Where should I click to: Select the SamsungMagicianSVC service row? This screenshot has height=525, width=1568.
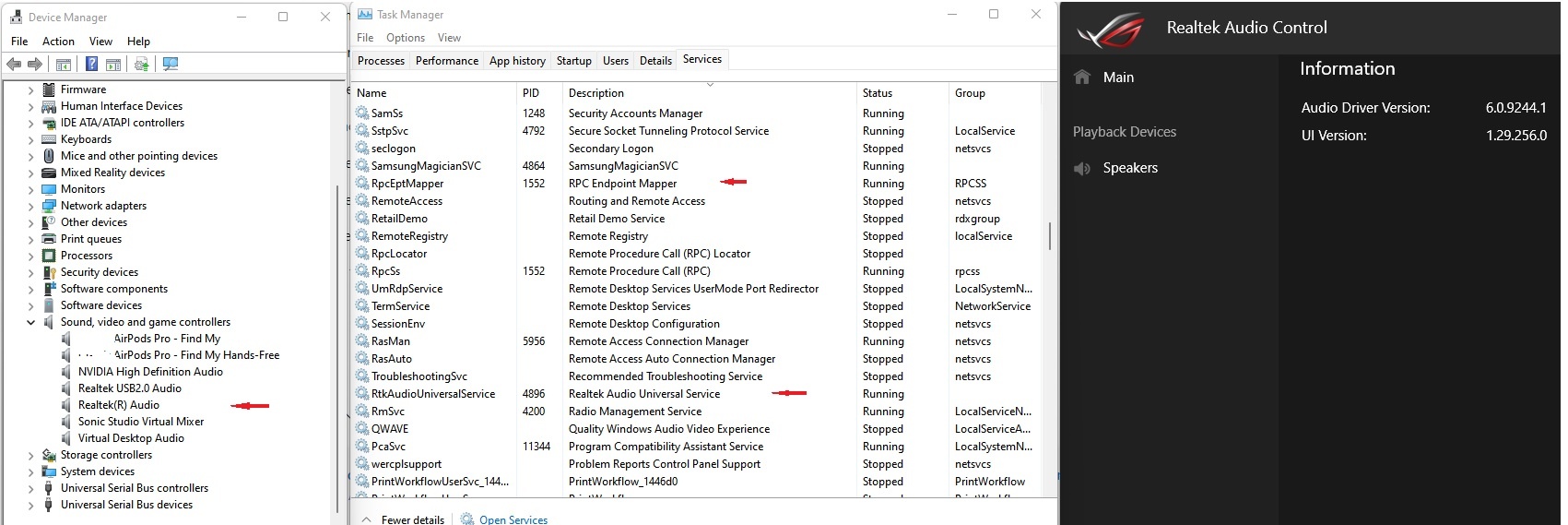coord(698,166)
